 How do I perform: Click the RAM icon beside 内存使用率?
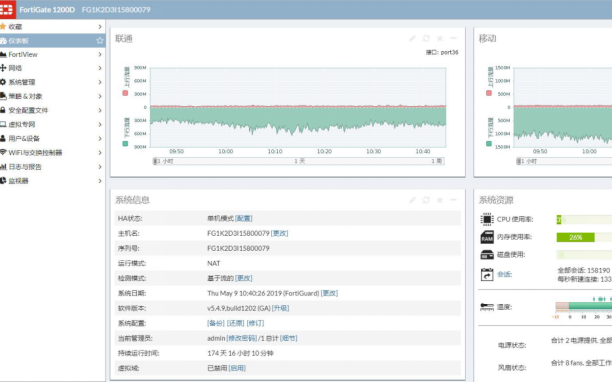pyautogui.click(x=487, y=237)
